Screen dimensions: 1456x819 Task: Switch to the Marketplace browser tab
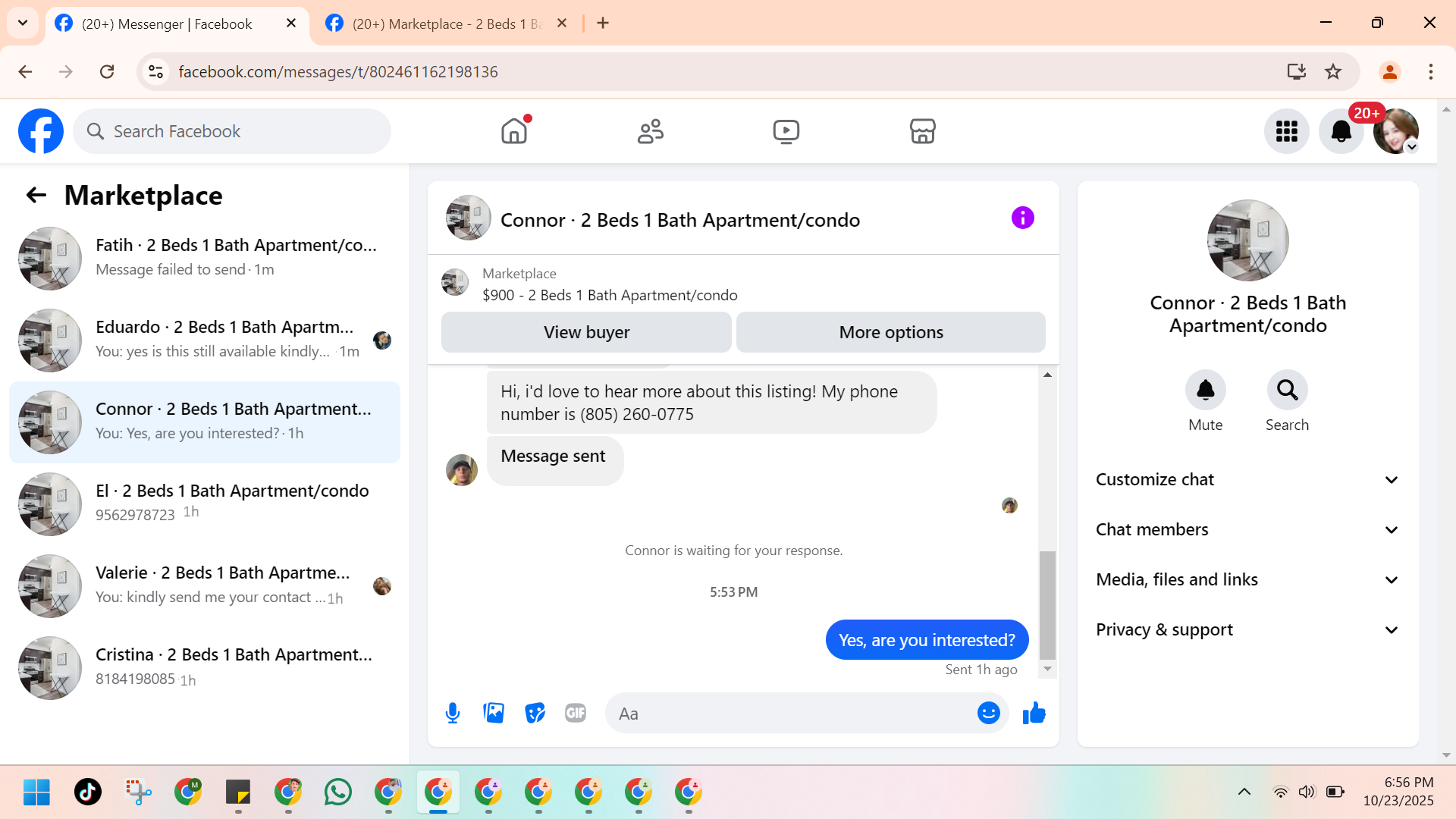(446, 24)
